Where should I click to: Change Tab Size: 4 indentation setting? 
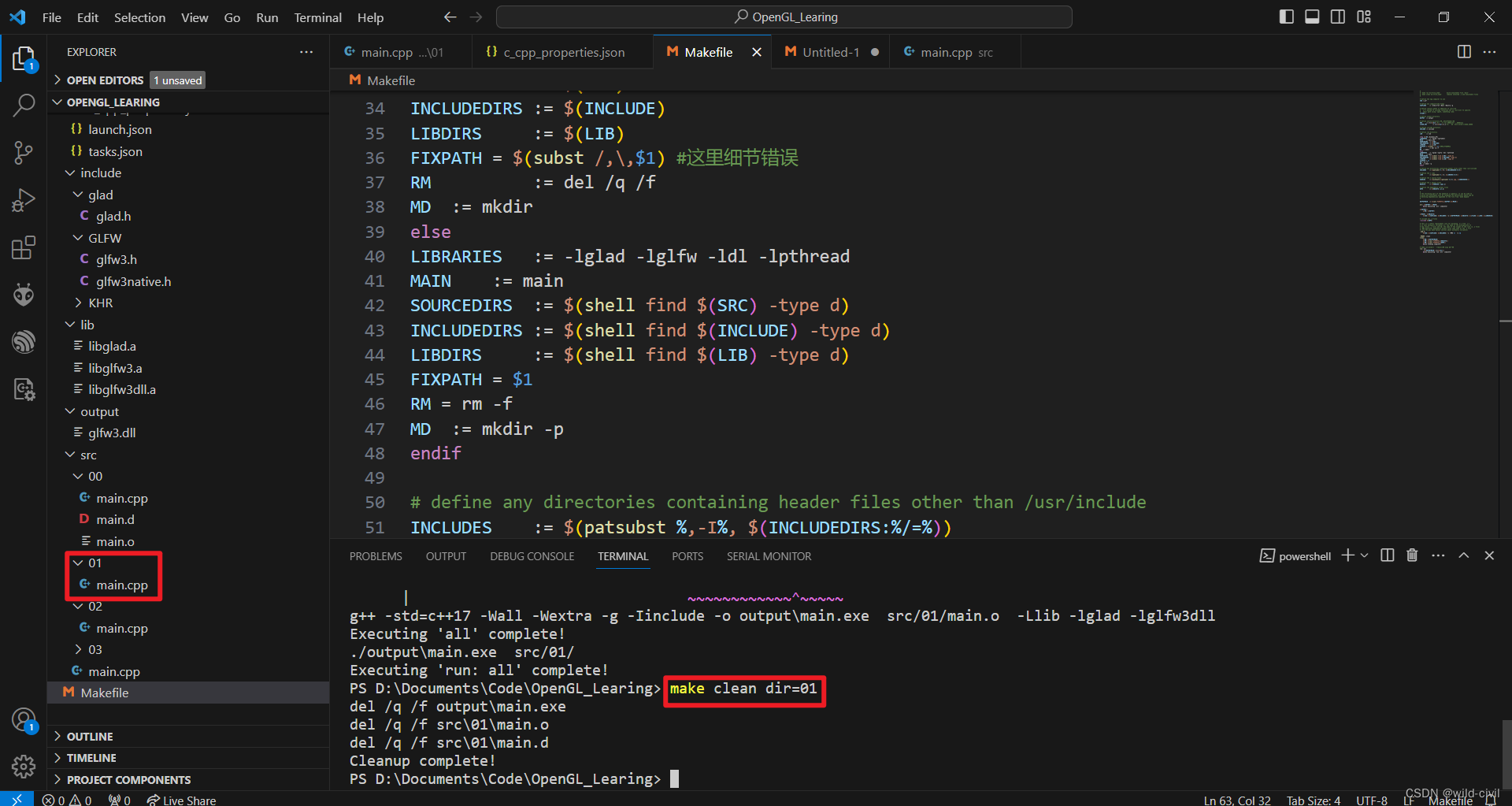(1314, 800)
